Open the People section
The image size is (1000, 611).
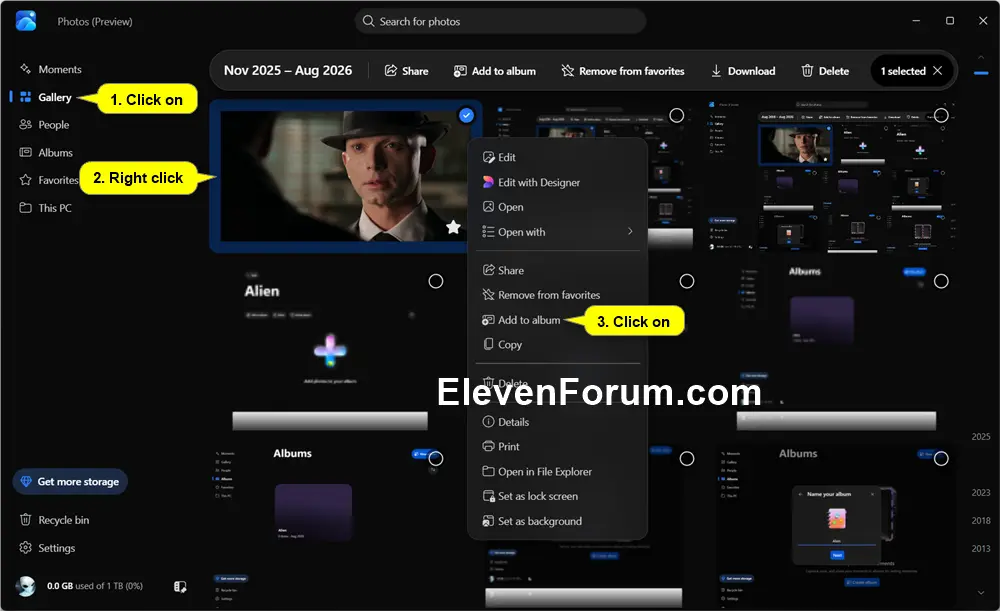[45, 125]
